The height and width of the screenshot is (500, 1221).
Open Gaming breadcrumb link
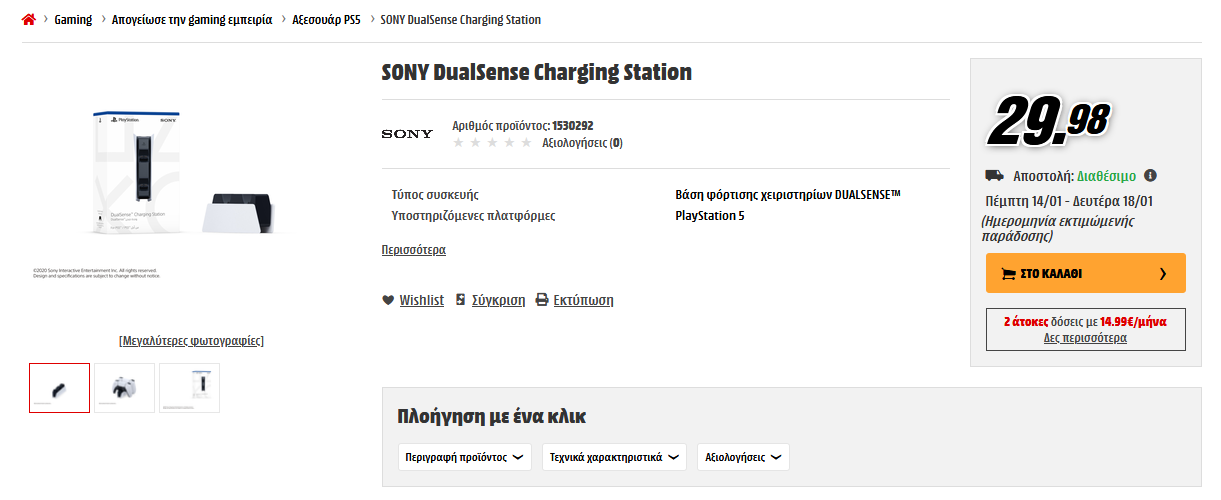73,20
